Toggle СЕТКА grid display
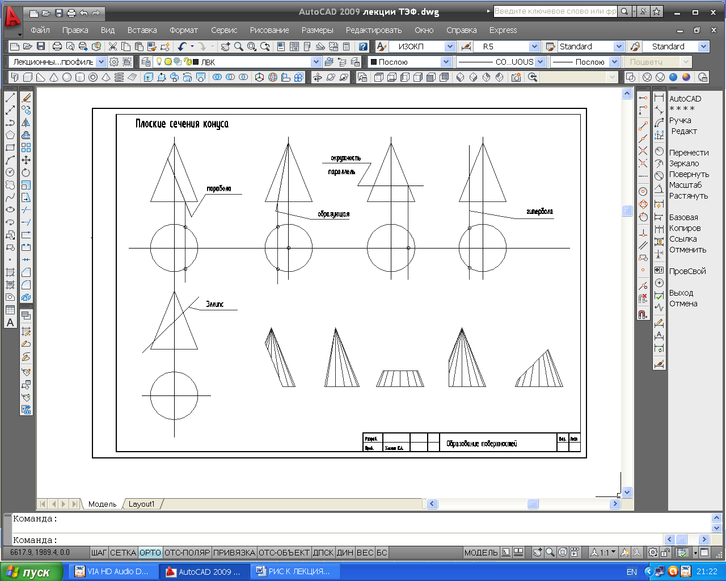This screenshot has width=726, height=581. coord(123,552)
